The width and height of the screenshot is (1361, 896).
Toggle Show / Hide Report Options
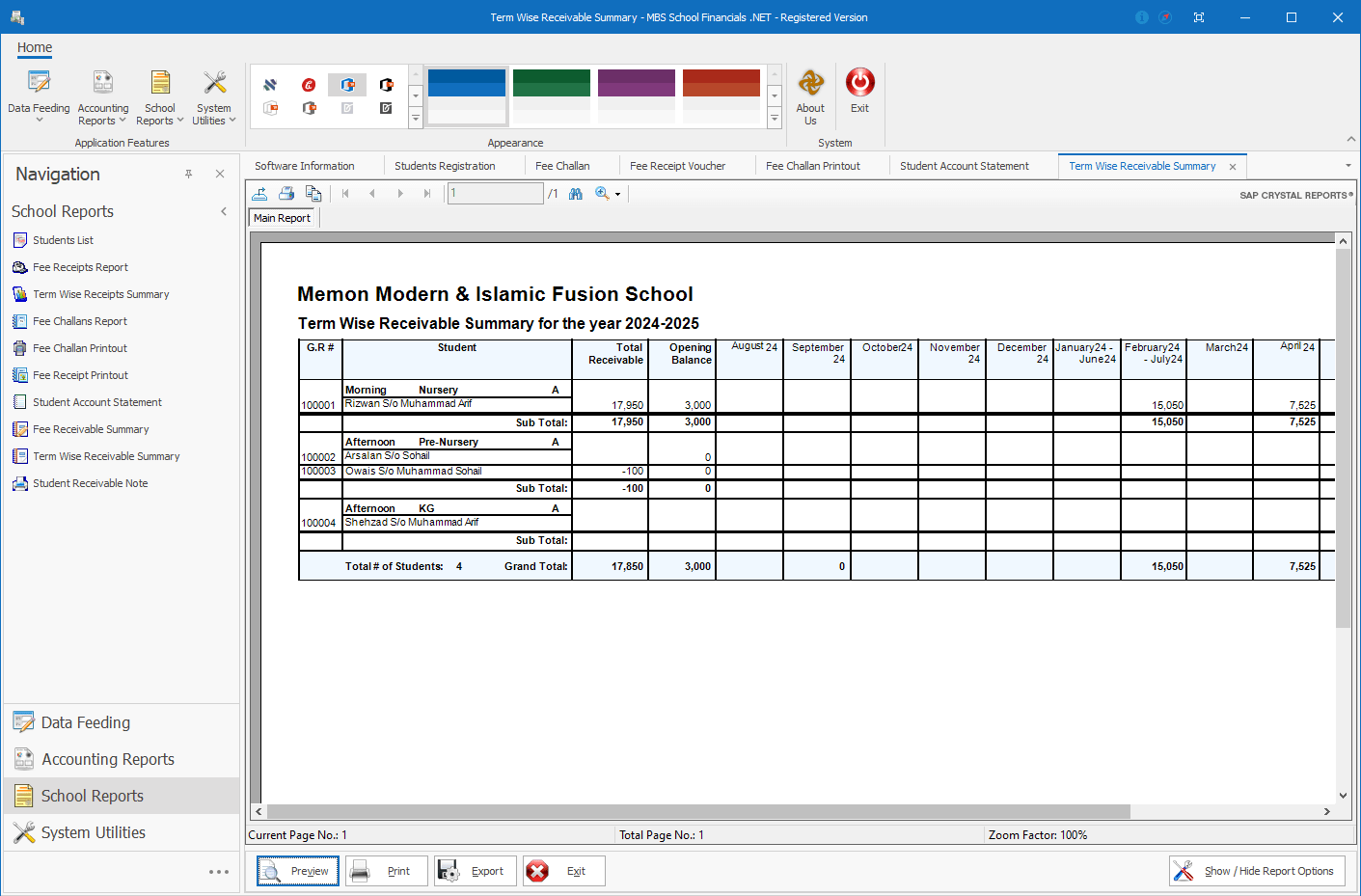(x=1257, y=871)
